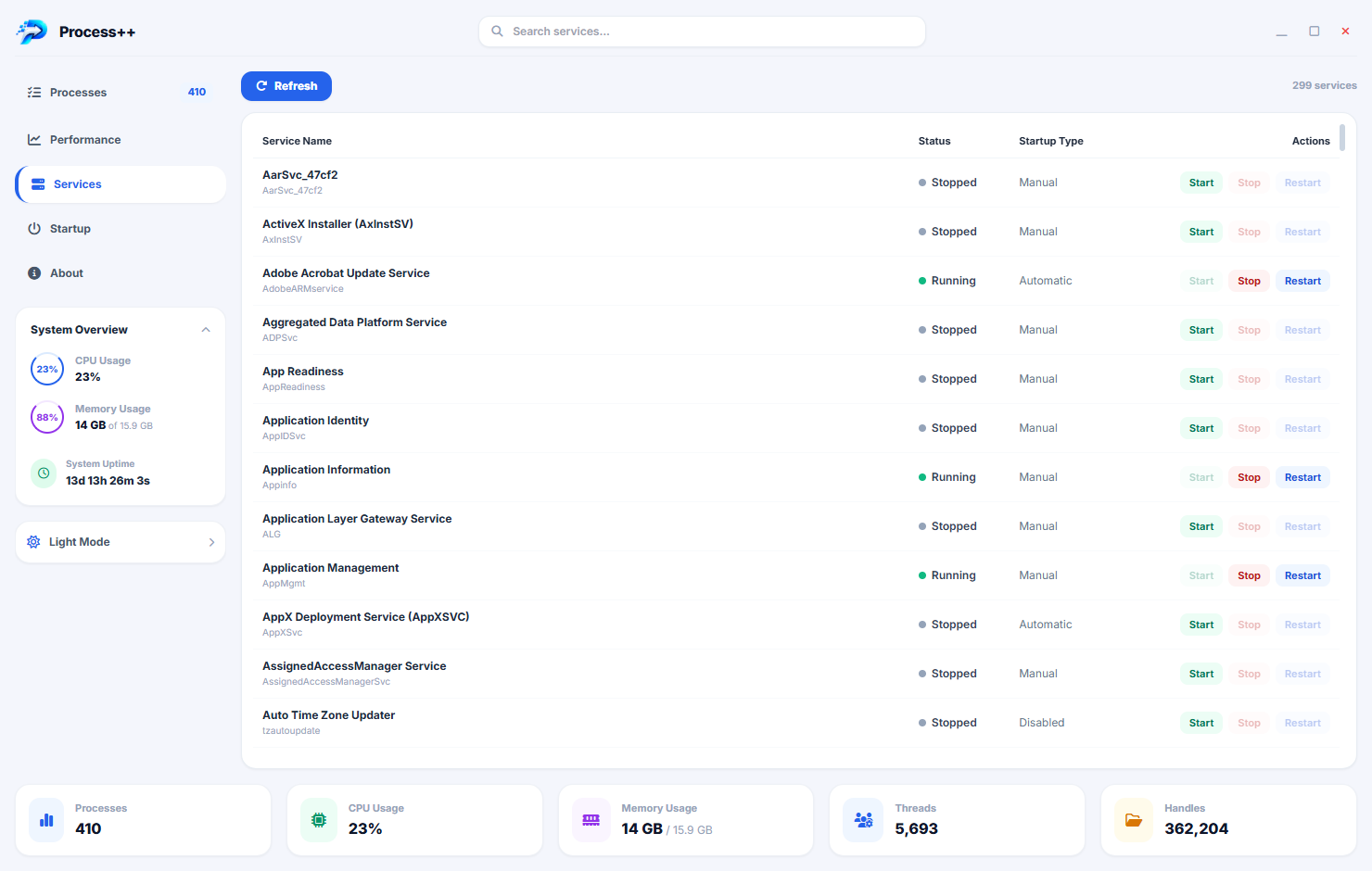1372x871 pixels.
Task: Click the CPU Usage 23% ring gauge
Action: 47,369
